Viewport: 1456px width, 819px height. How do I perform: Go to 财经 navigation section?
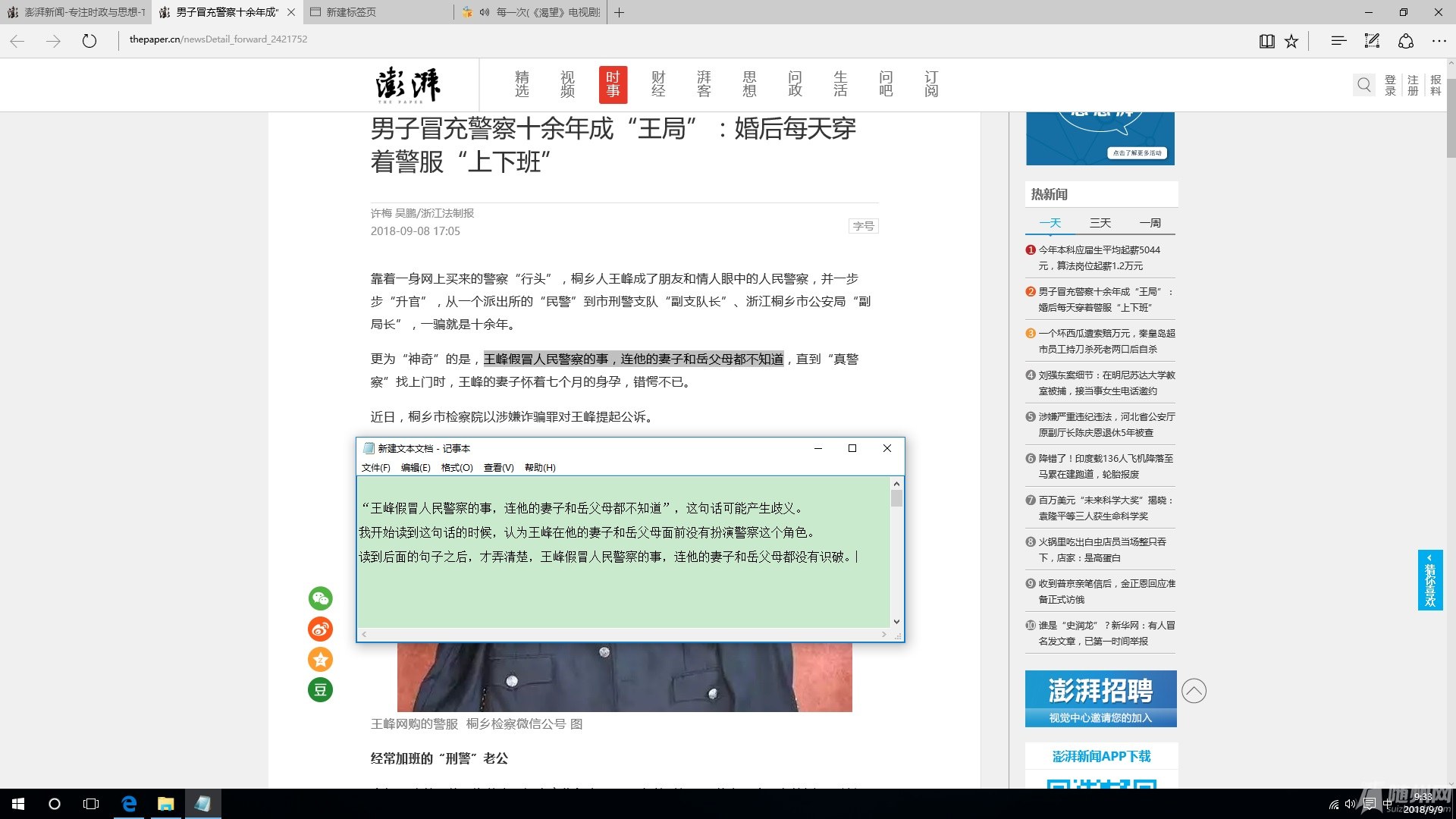click(x=658, y=84)
